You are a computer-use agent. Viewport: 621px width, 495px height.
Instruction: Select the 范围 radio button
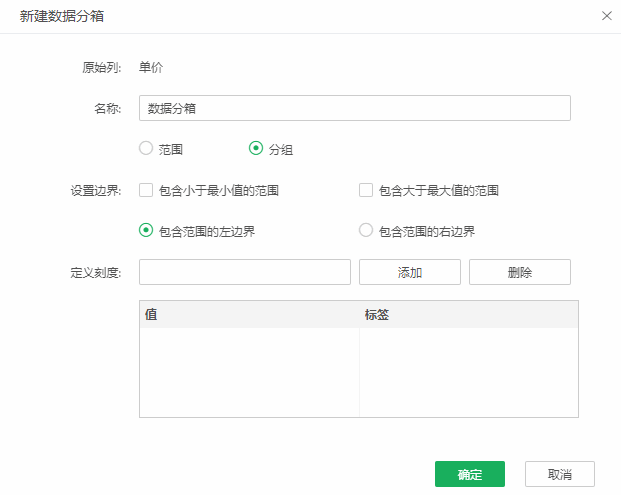click(x=146, y=149)
